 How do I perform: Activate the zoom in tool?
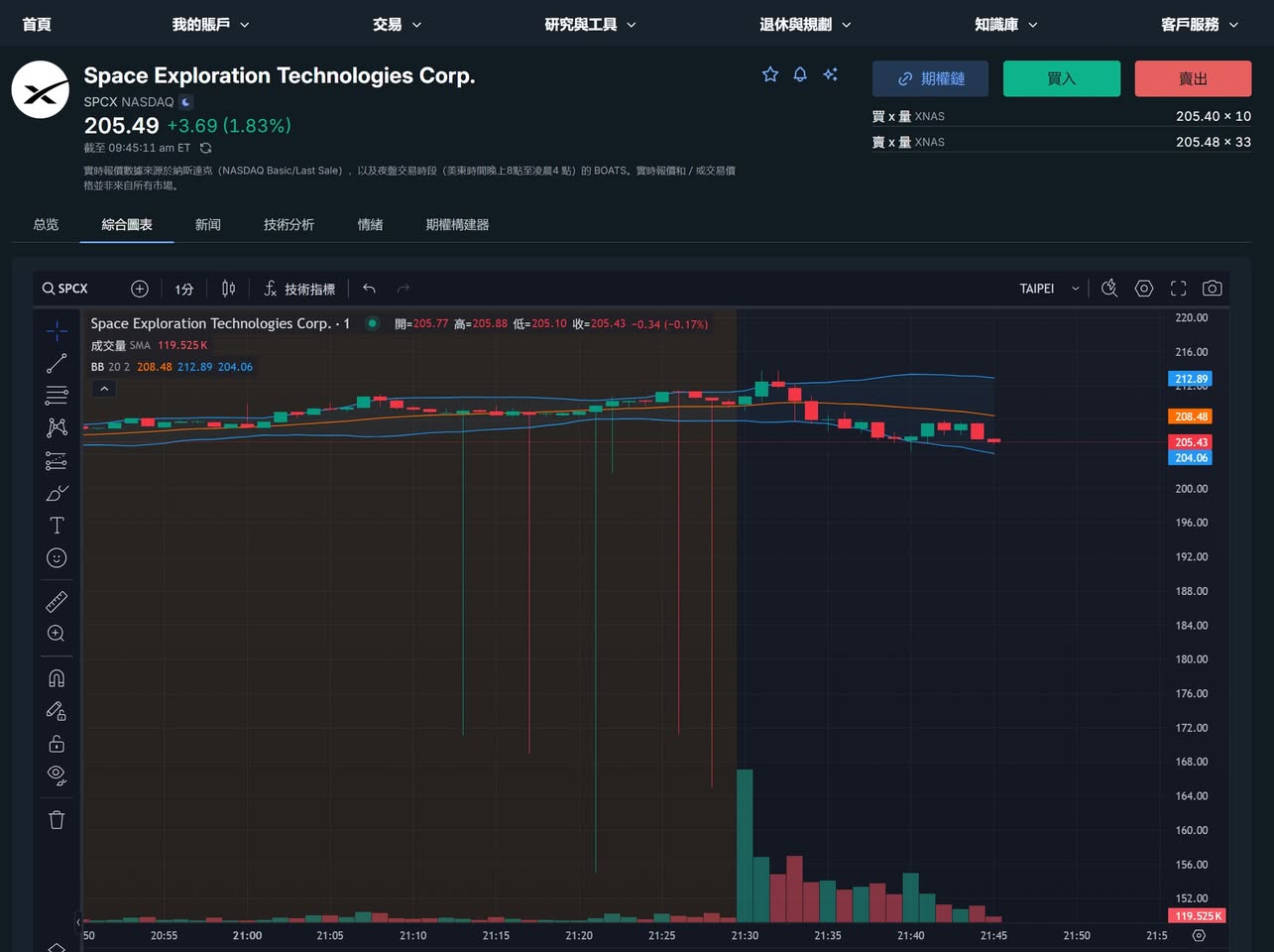tap(57, 634)
